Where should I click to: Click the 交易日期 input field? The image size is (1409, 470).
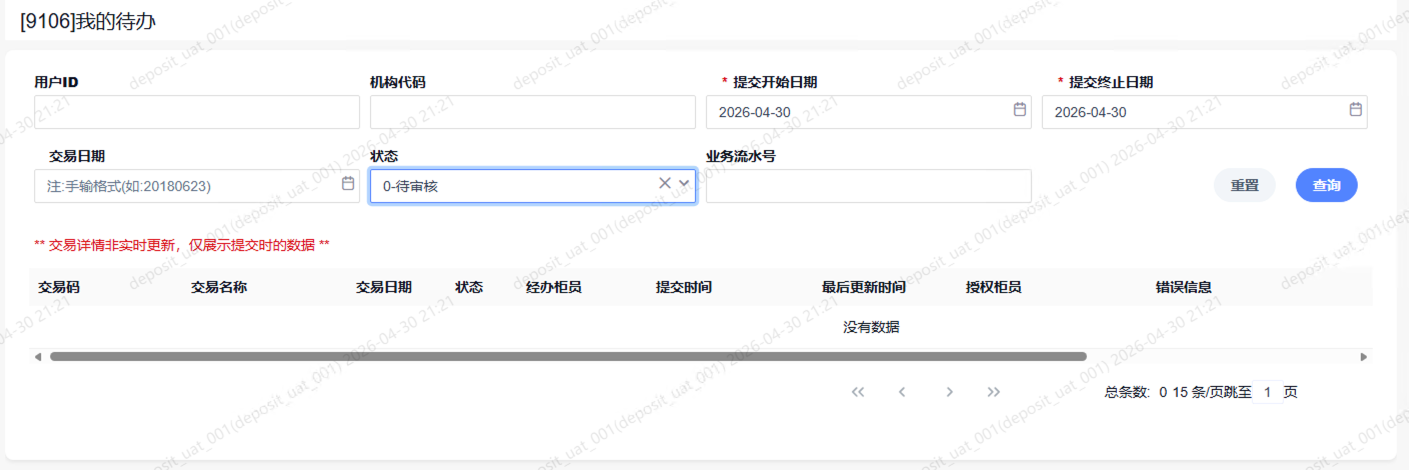(x=197, y=186)
